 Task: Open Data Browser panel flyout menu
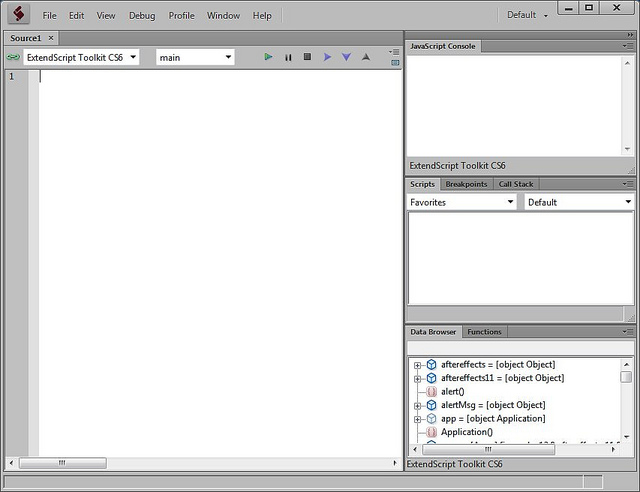(628, 332)
